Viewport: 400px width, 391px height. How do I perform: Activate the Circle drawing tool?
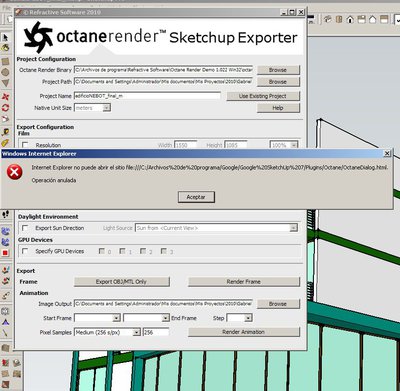coord(5,72)
